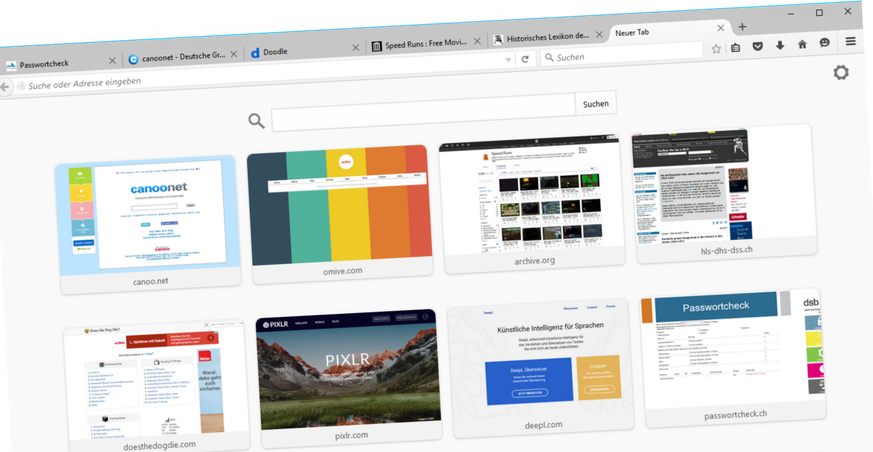
Task: Maximize the Firefox window
Action: [819, 12]
